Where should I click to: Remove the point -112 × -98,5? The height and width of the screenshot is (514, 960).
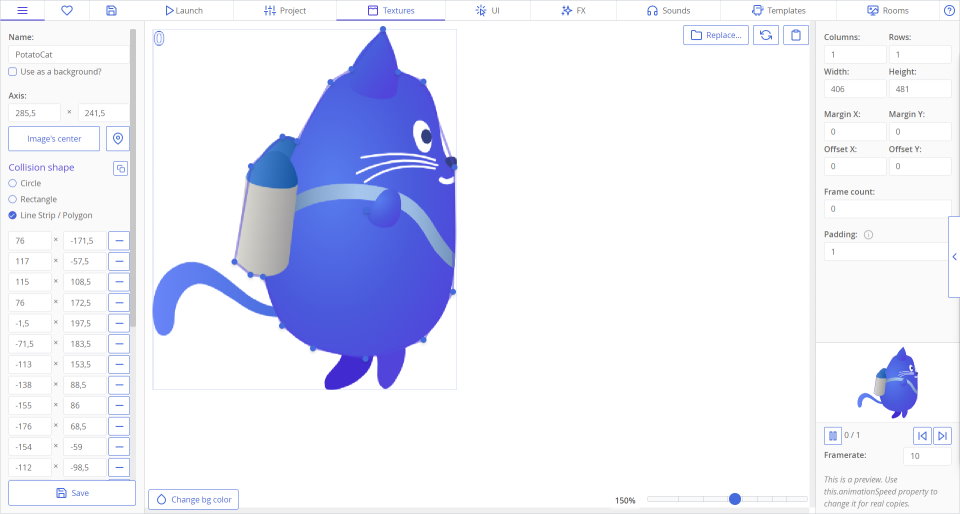pos(119,467)
